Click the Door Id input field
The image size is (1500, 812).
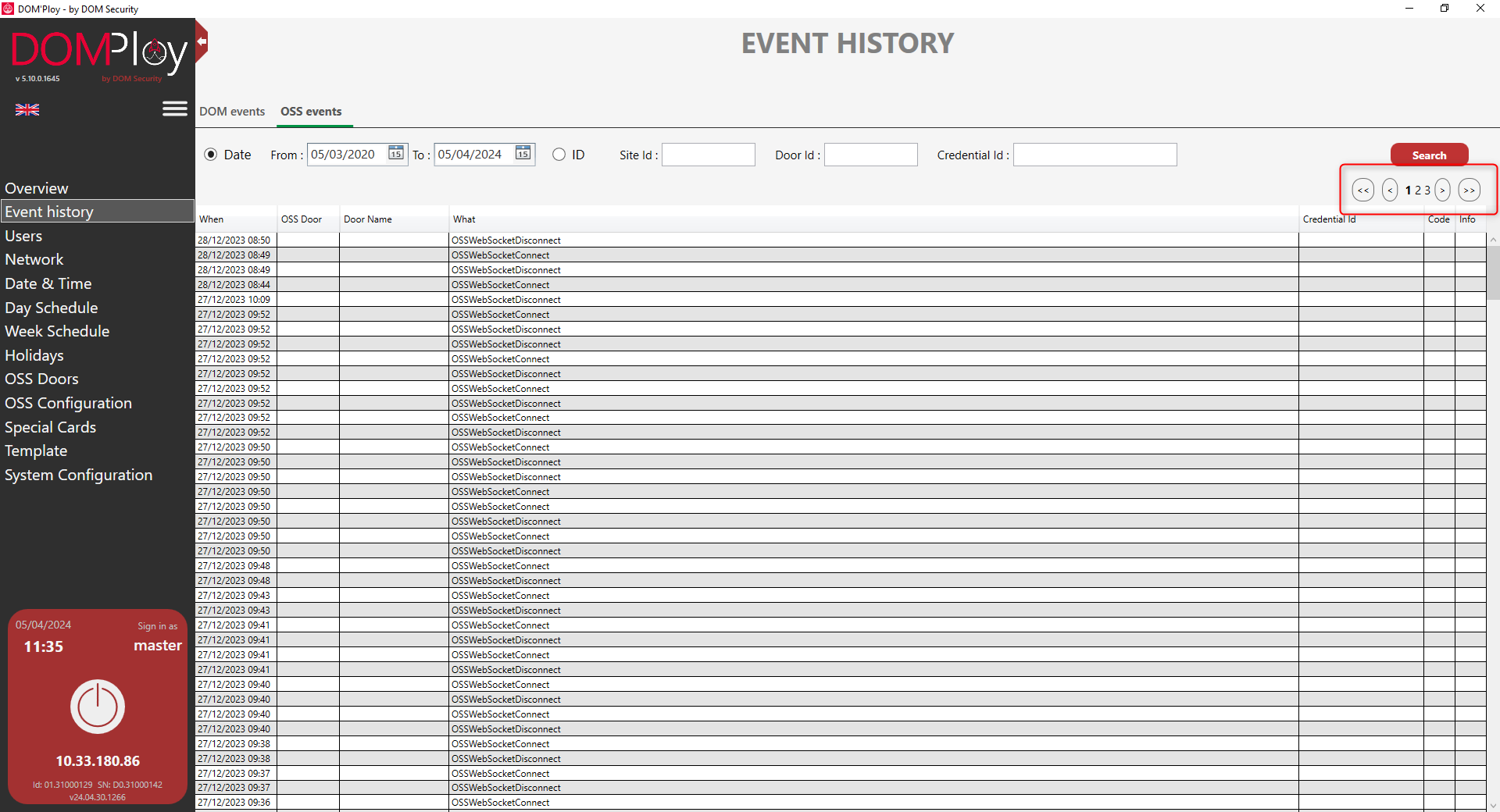pyautogui.click(x=871, y=155)
